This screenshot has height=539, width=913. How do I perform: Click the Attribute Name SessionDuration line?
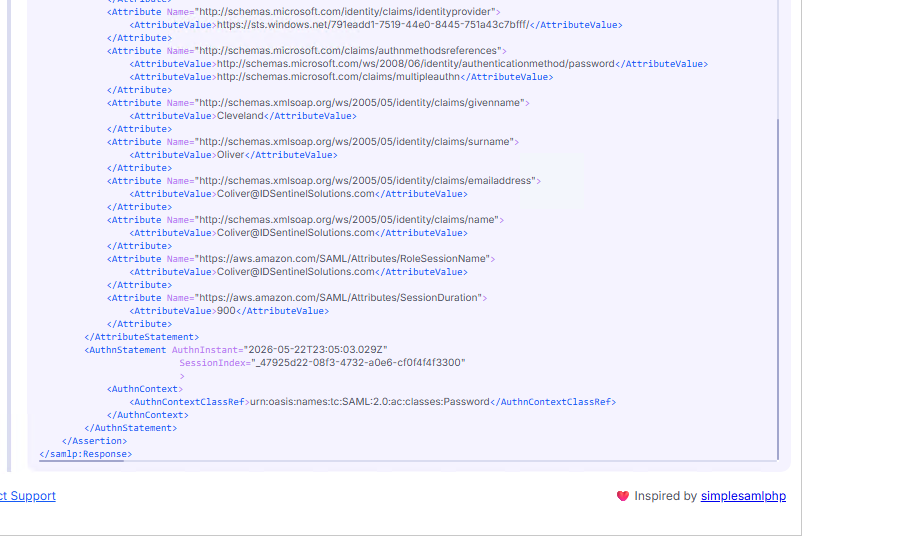(x=297, y=298)
